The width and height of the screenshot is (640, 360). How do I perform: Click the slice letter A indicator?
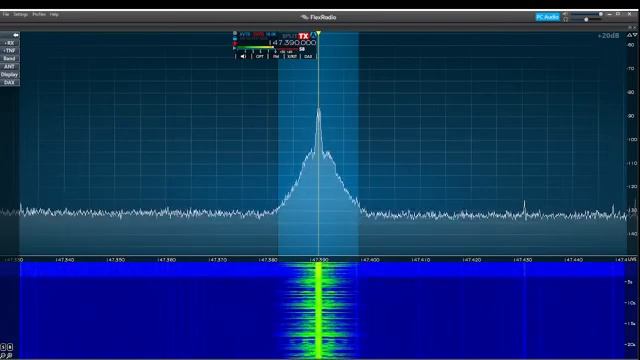(313, 36)
